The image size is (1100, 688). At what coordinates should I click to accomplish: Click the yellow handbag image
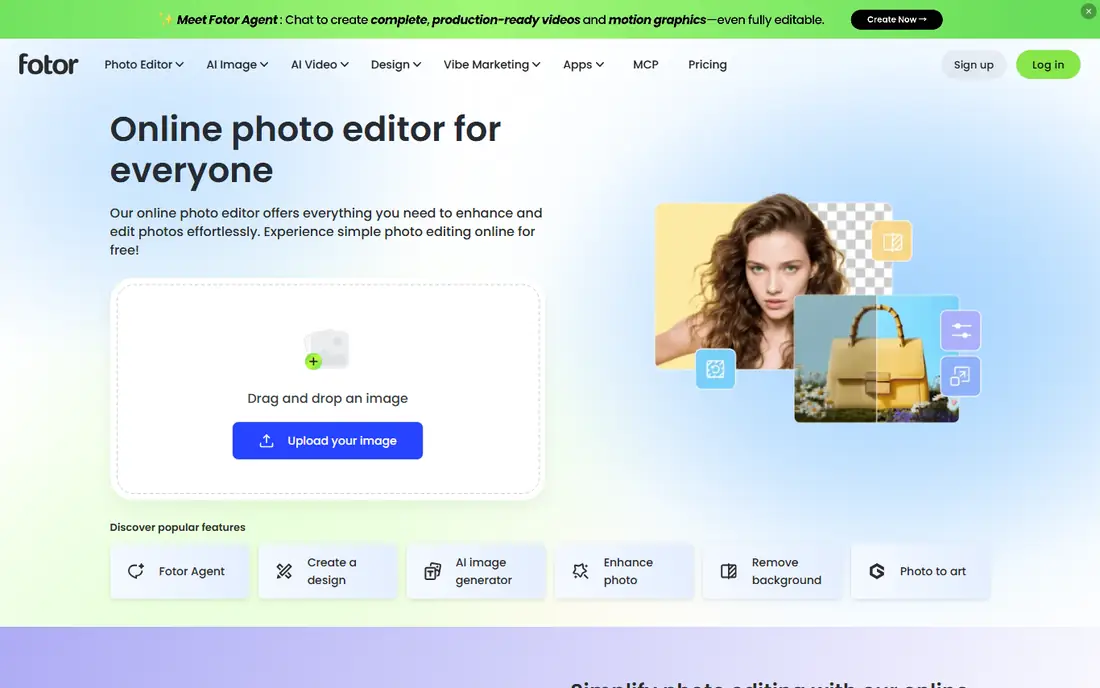coord(876,359)
